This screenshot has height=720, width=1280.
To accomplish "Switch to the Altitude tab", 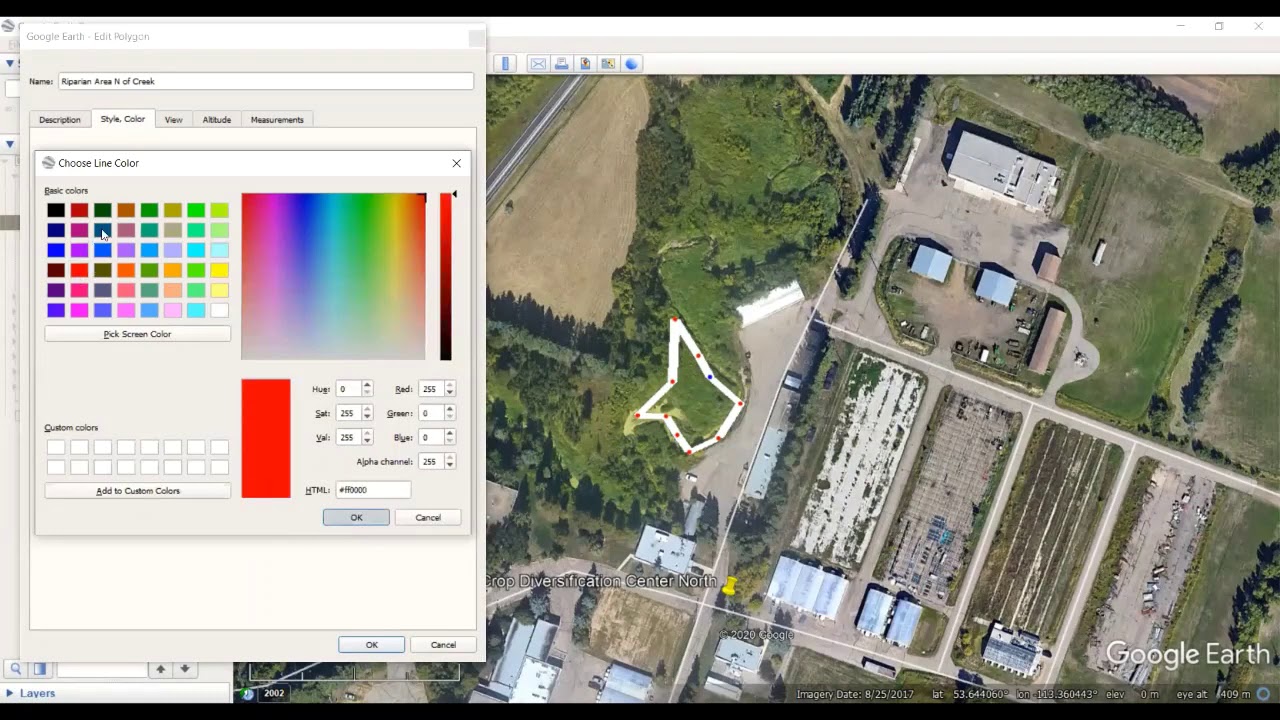I will tap(217, 120).
